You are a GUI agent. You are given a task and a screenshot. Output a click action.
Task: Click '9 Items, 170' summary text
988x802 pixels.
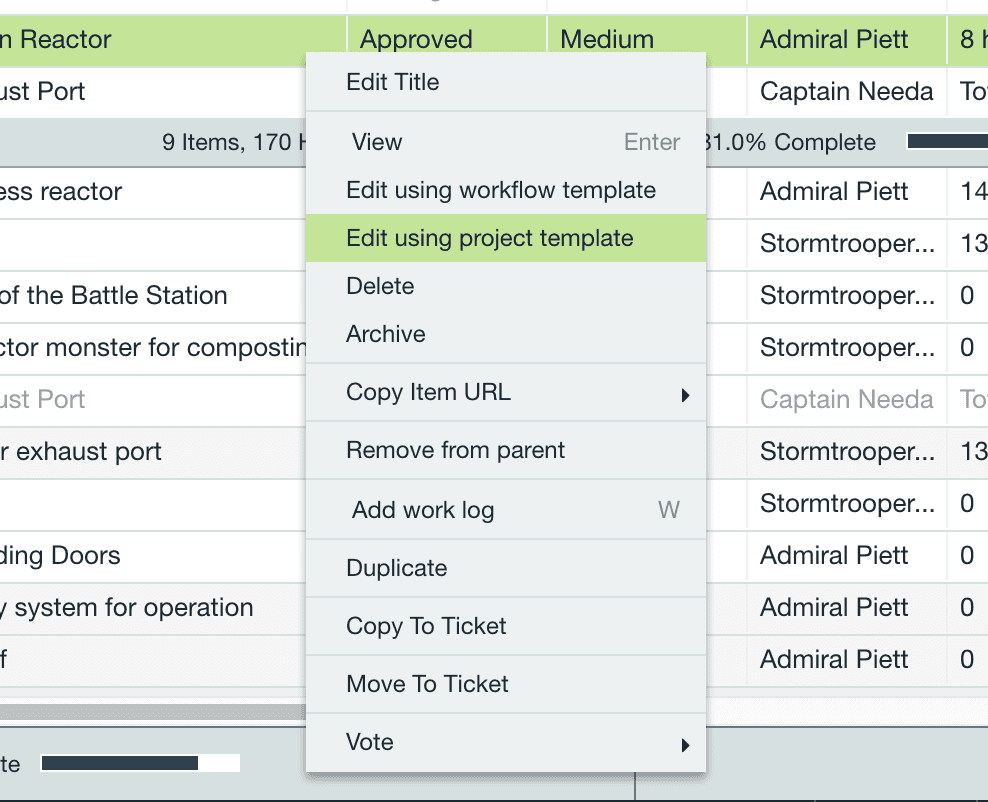(227, 142)
